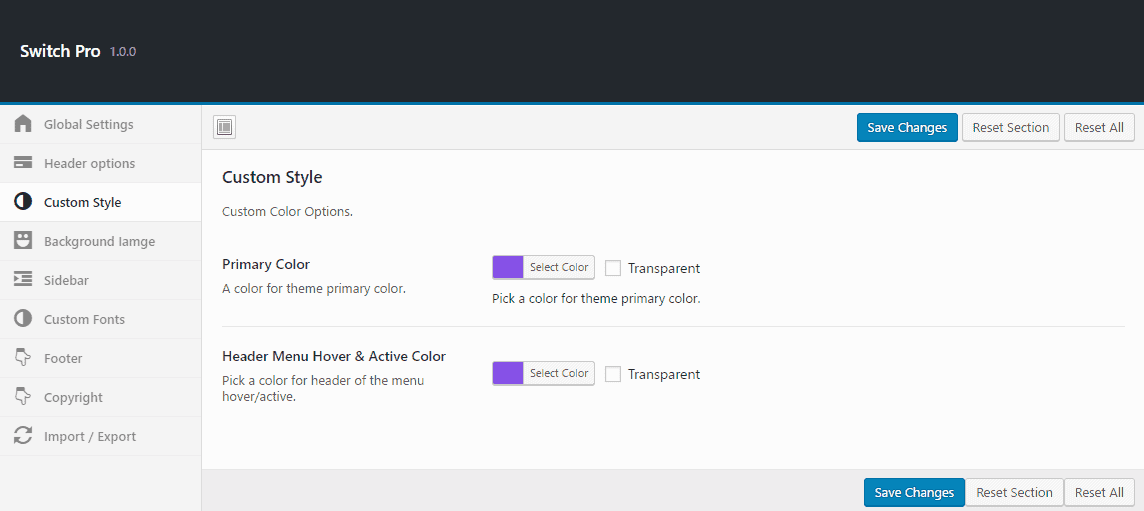The height and width of the screenshot is (511, 1144).
Task: Toggle the expand all sections icon
Action: pyautogui.click(x=225, y=127)
